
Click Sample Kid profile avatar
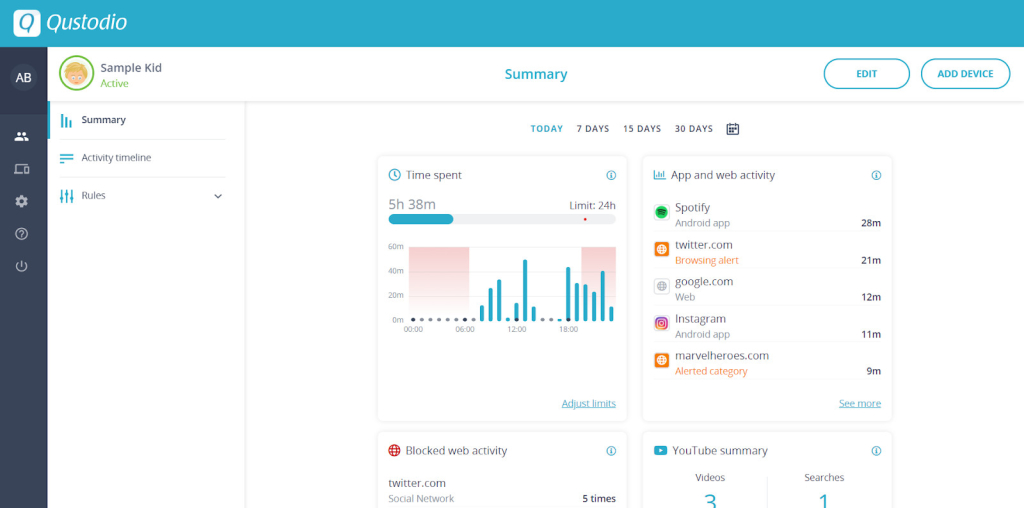76,73
